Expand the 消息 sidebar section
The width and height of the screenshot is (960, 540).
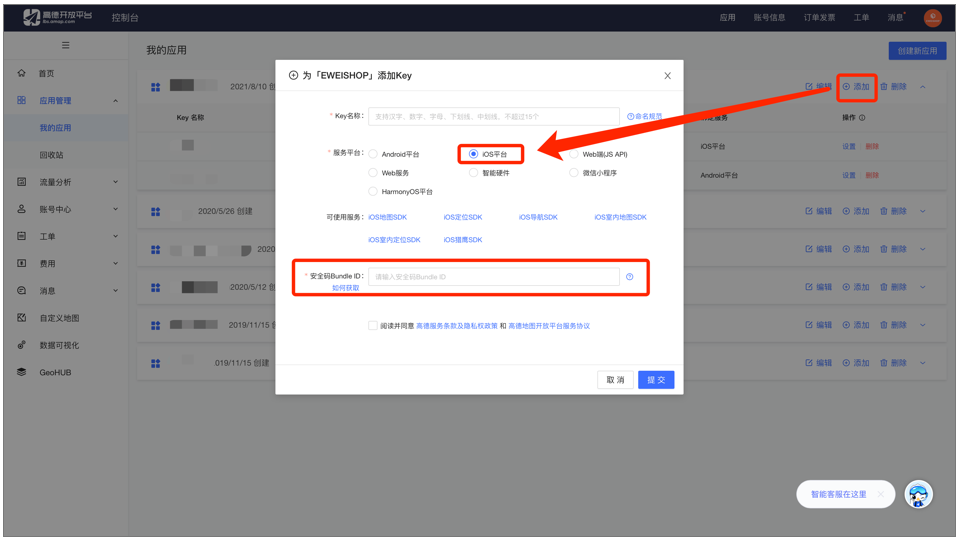115,290
